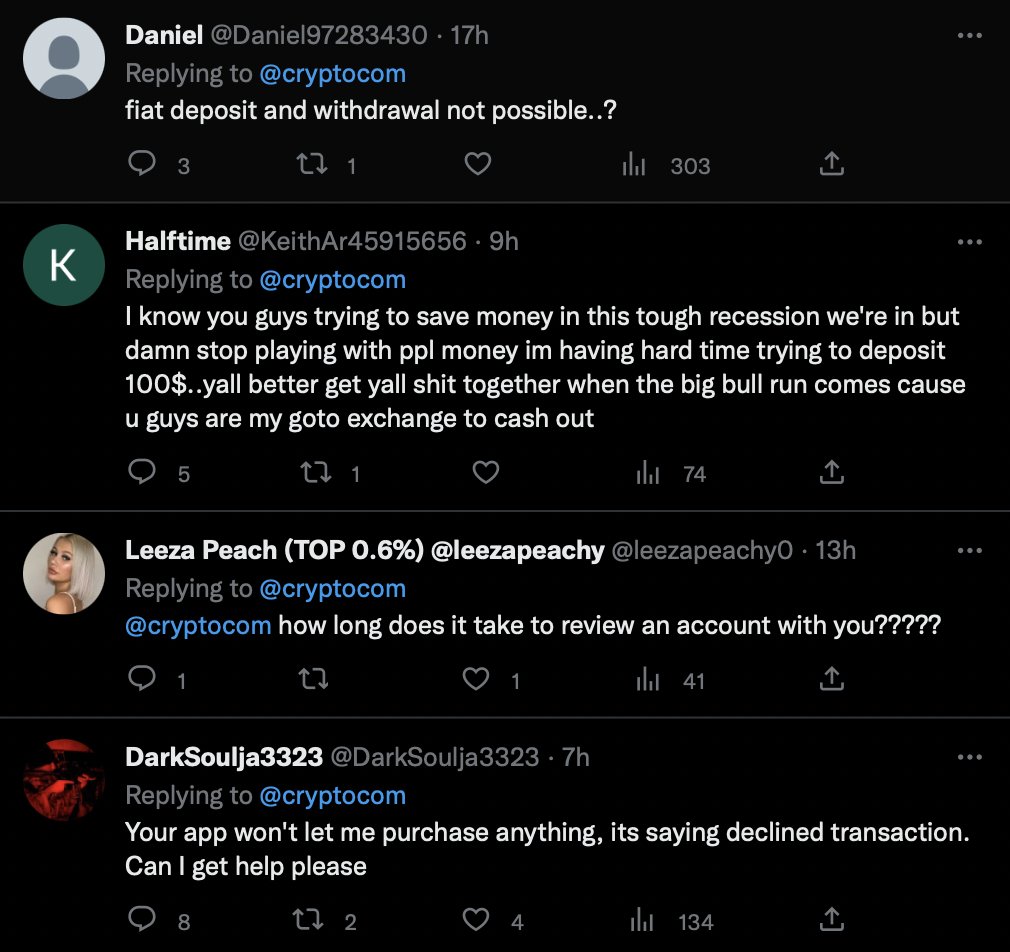Retweet Leeza Peach's account review tweet

click(x=313, y=680)
